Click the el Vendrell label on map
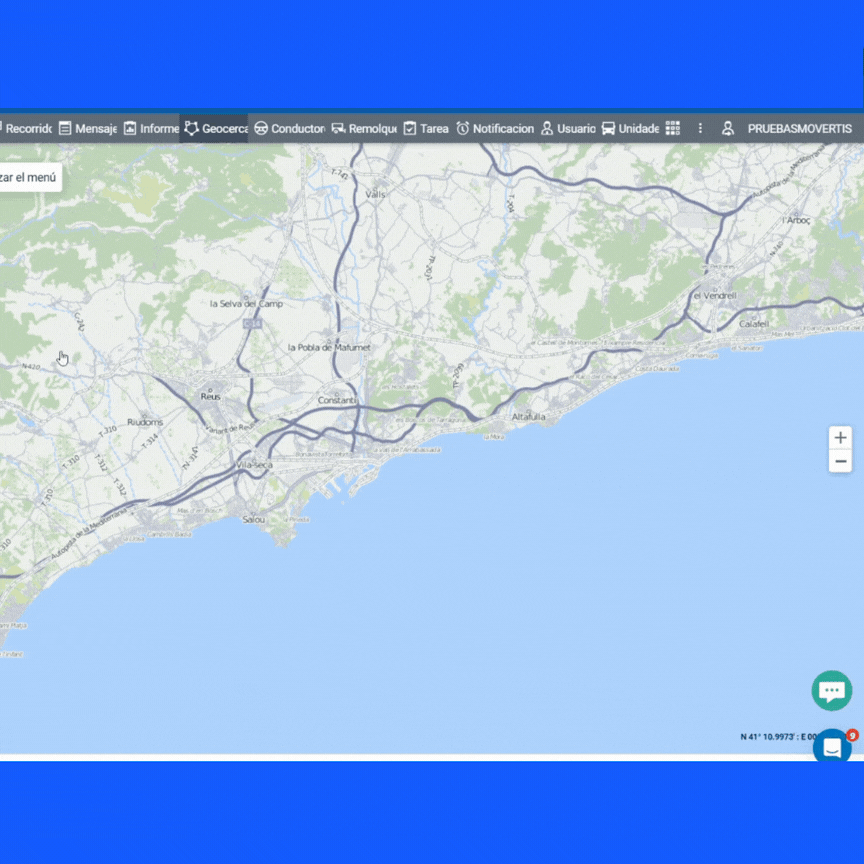864x864 pixels. pos(715,296)
